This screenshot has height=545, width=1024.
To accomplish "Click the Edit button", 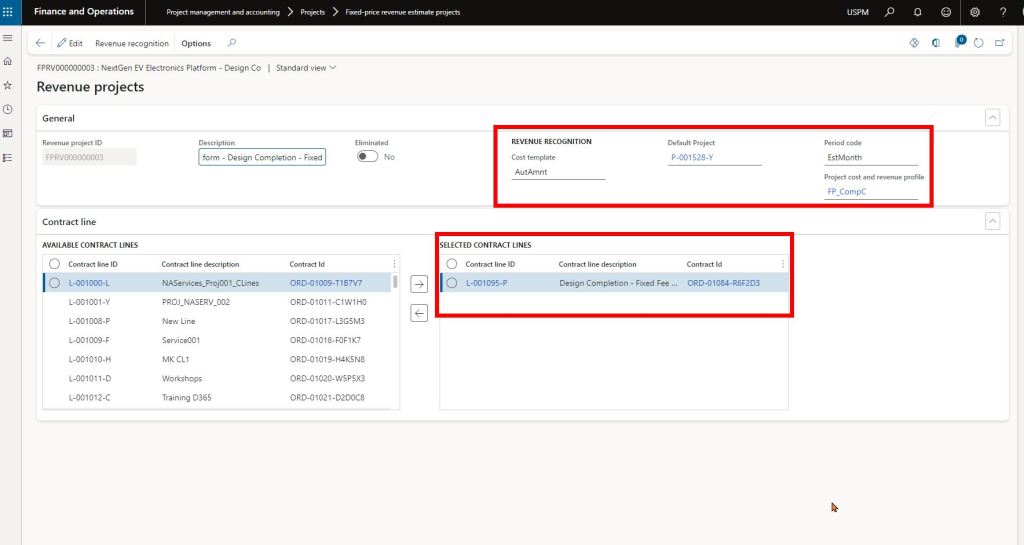I will click(70, 43).
